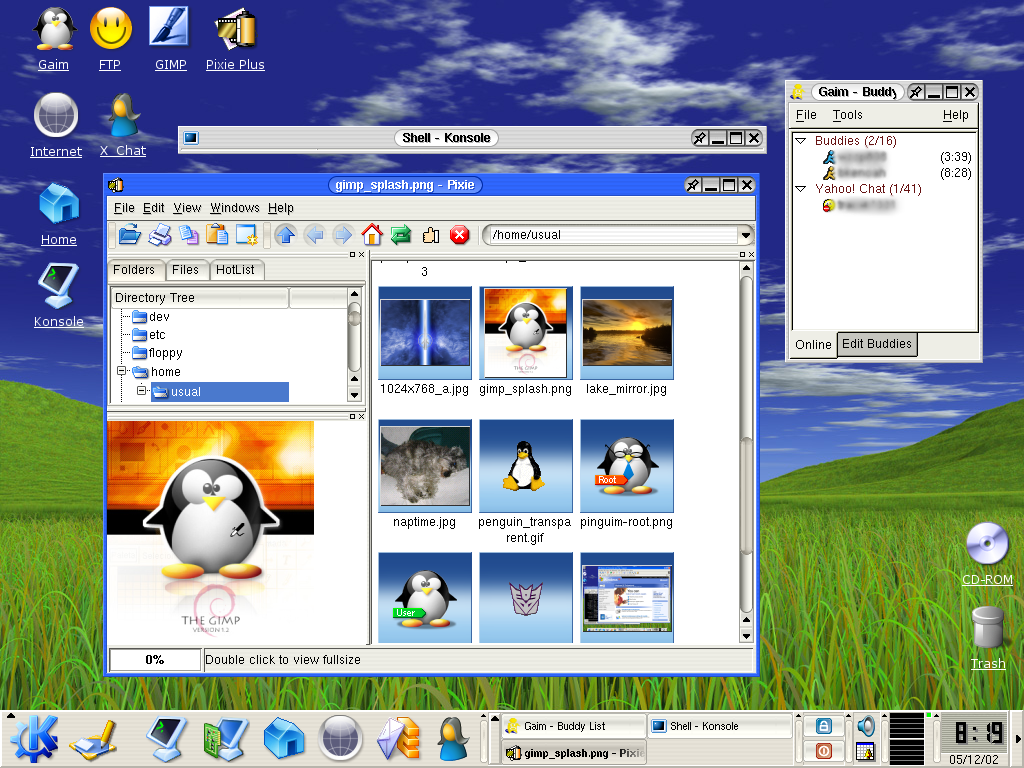Open the View menu in Pixie
Viewport: 1024px width, 768px height.
click(187, 208)
